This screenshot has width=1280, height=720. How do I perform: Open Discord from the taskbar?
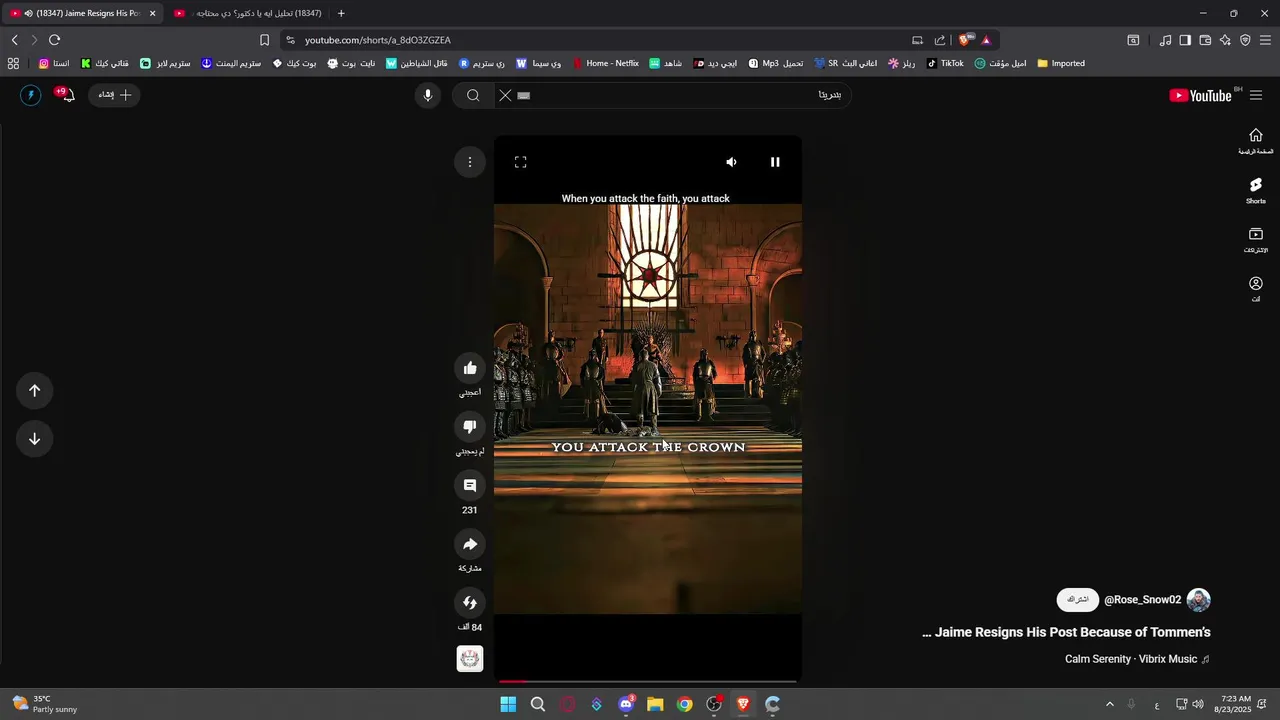pyautogui.click(x=626, y=704)
